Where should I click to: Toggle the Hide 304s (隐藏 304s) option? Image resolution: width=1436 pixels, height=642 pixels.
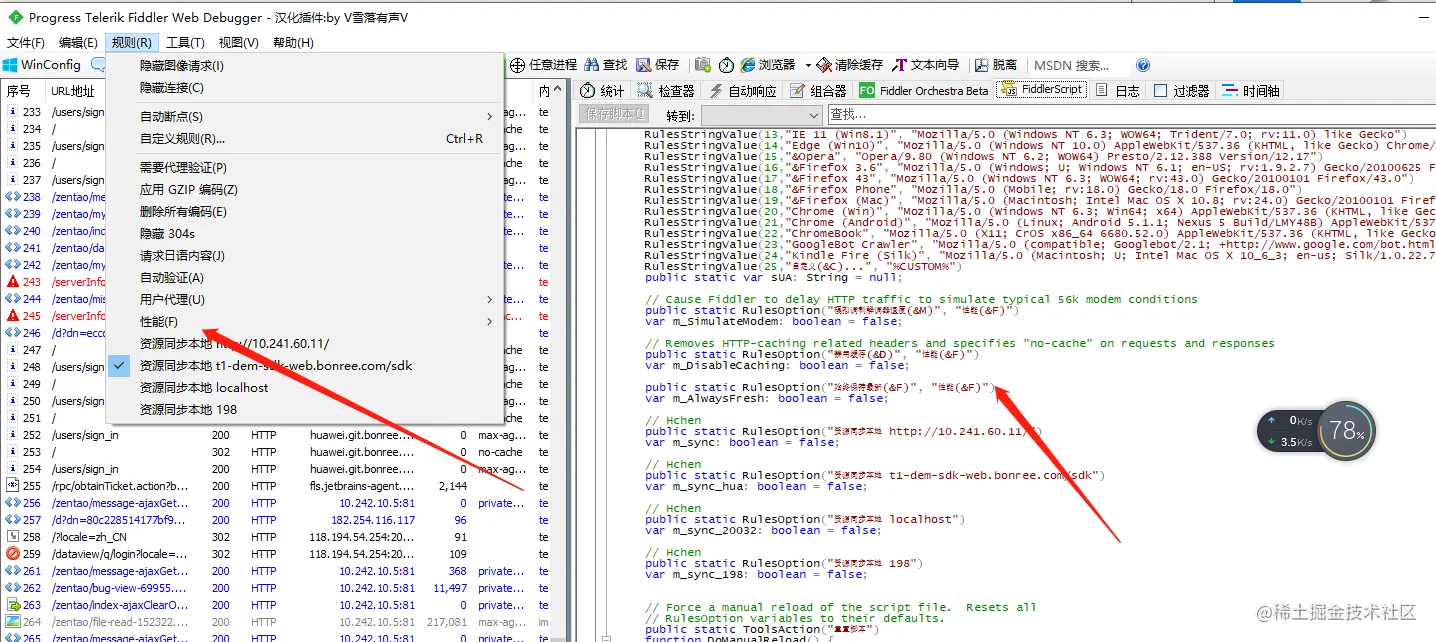pos(304,234)
